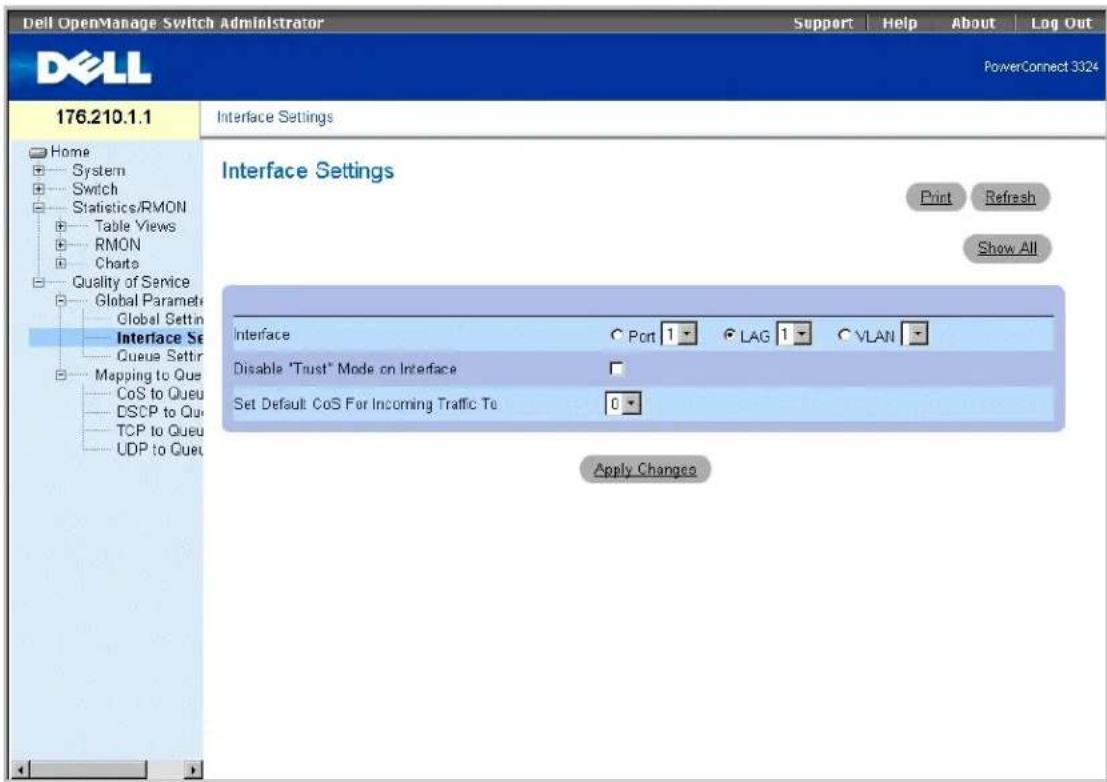Click Support in the top bar
Image resolution: width=1107 pixels, height=782 pixels.
pyautogui.click(x=822, y=23)
